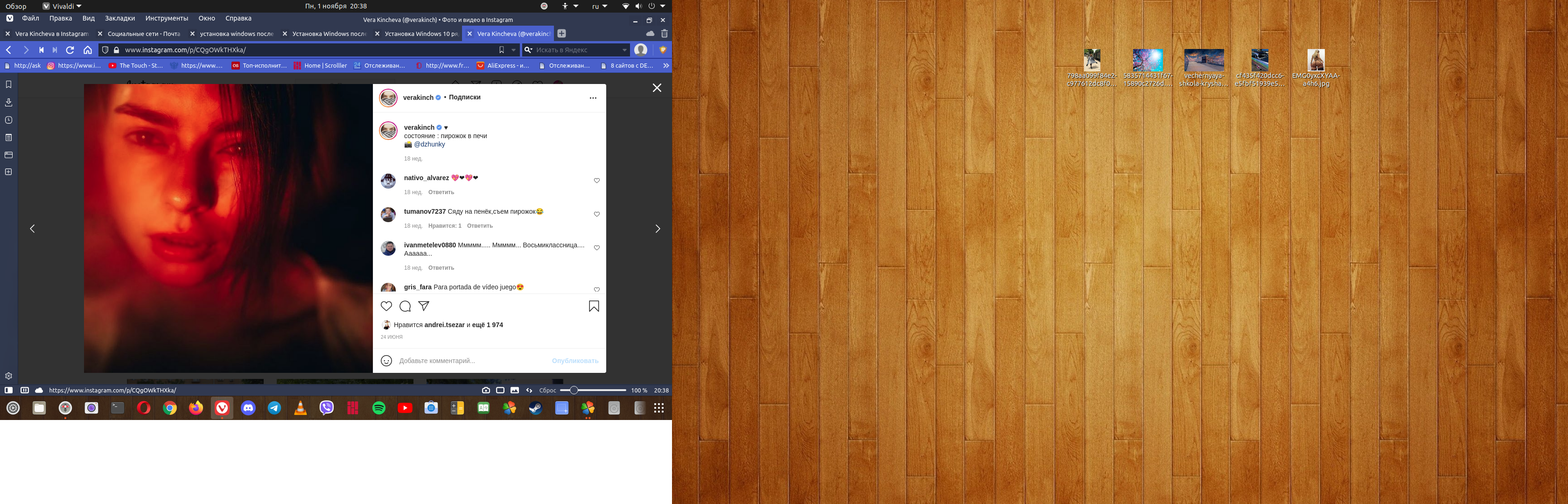Open the Bookmarks panel in the side panel
The height and width of the screenshot is (504, 1568).
pyautogui.click(x=8, y=84)
